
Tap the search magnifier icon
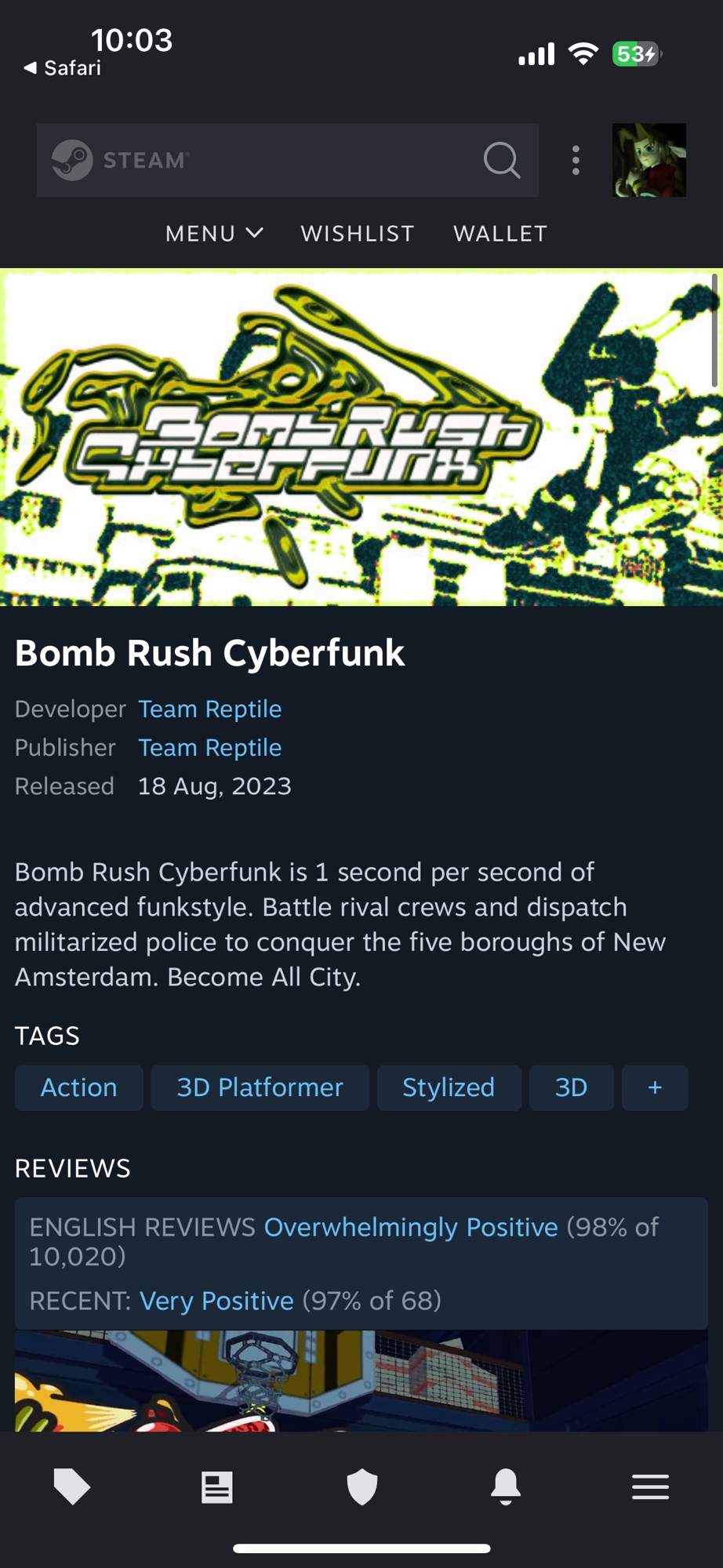[502, 160]
